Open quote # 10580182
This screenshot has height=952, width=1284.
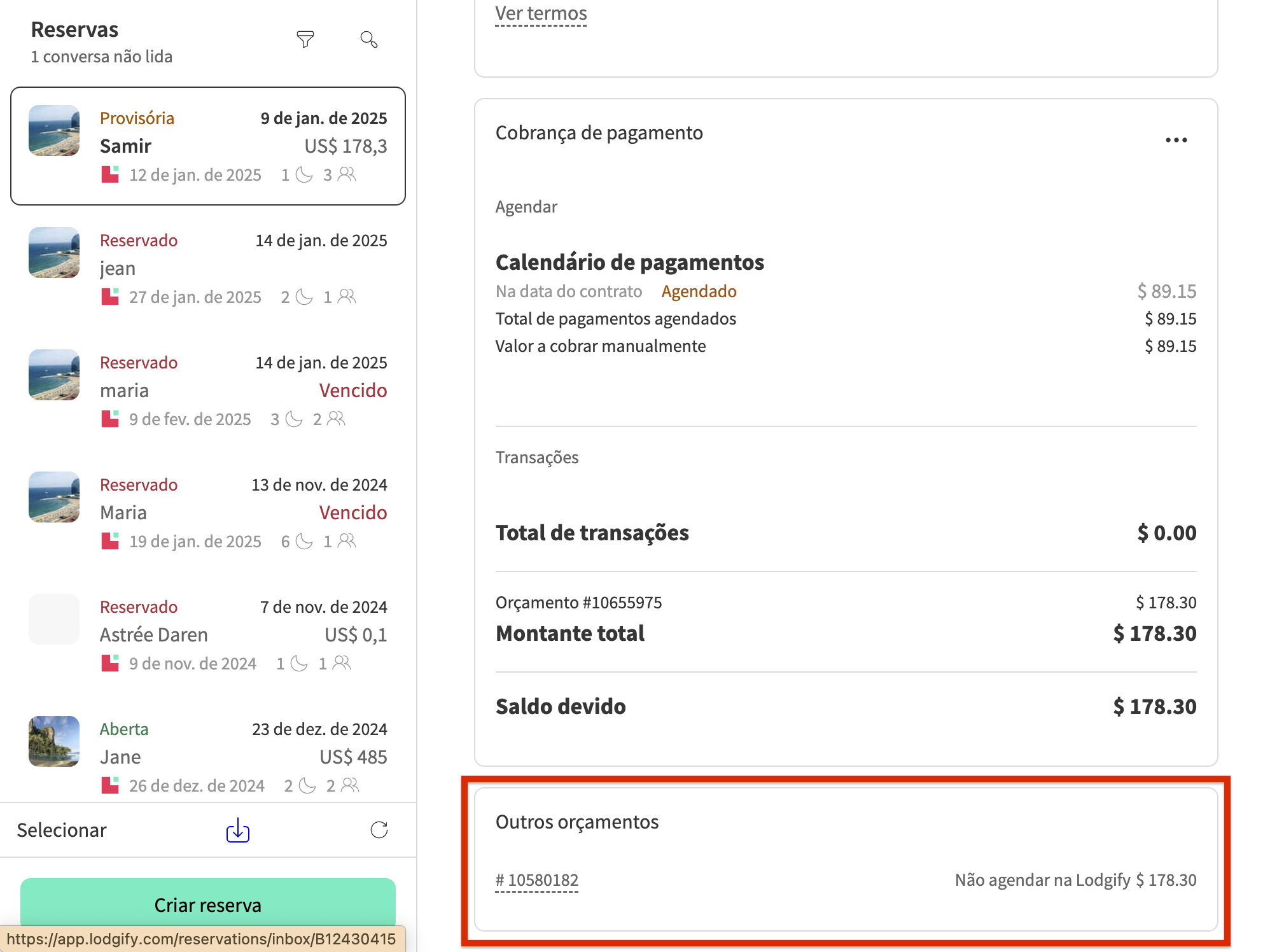[537, 880]
